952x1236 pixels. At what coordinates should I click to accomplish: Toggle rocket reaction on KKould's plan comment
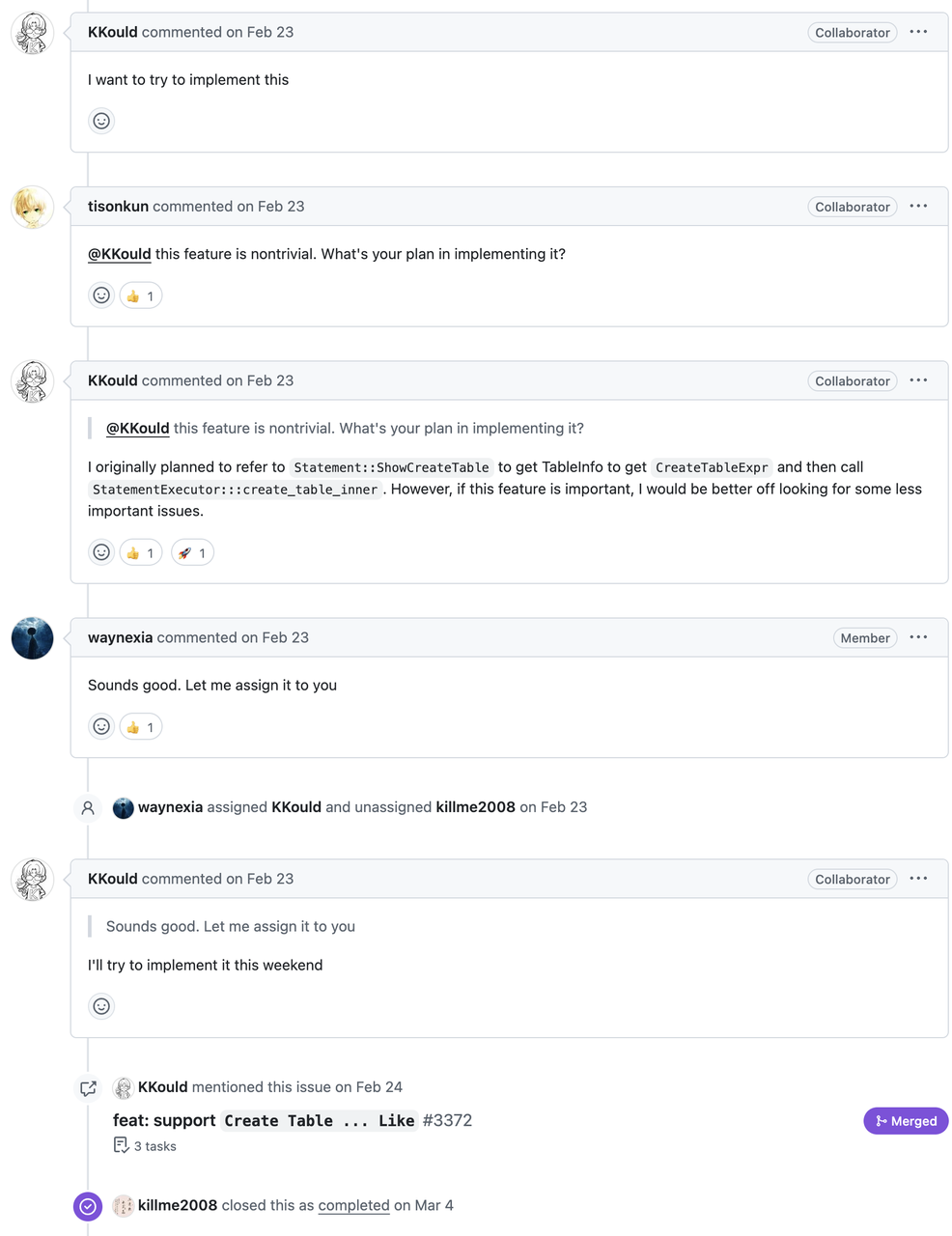(192, 552)
